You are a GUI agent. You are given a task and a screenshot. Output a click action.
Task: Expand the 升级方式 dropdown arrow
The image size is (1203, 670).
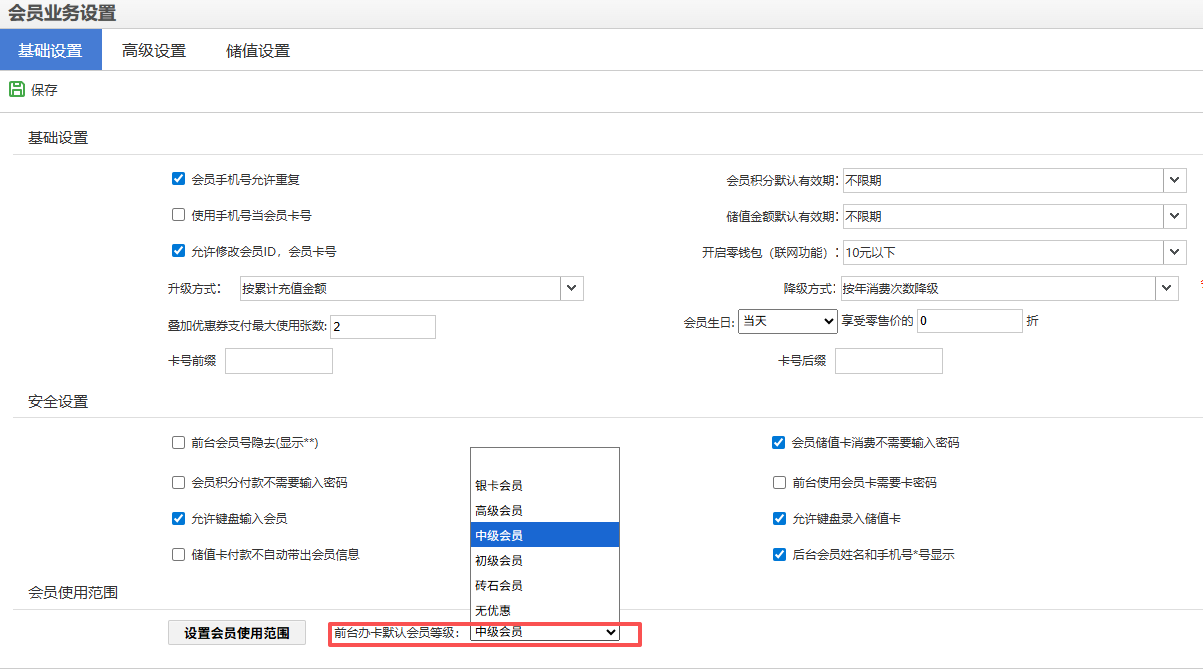pos(571,288)
